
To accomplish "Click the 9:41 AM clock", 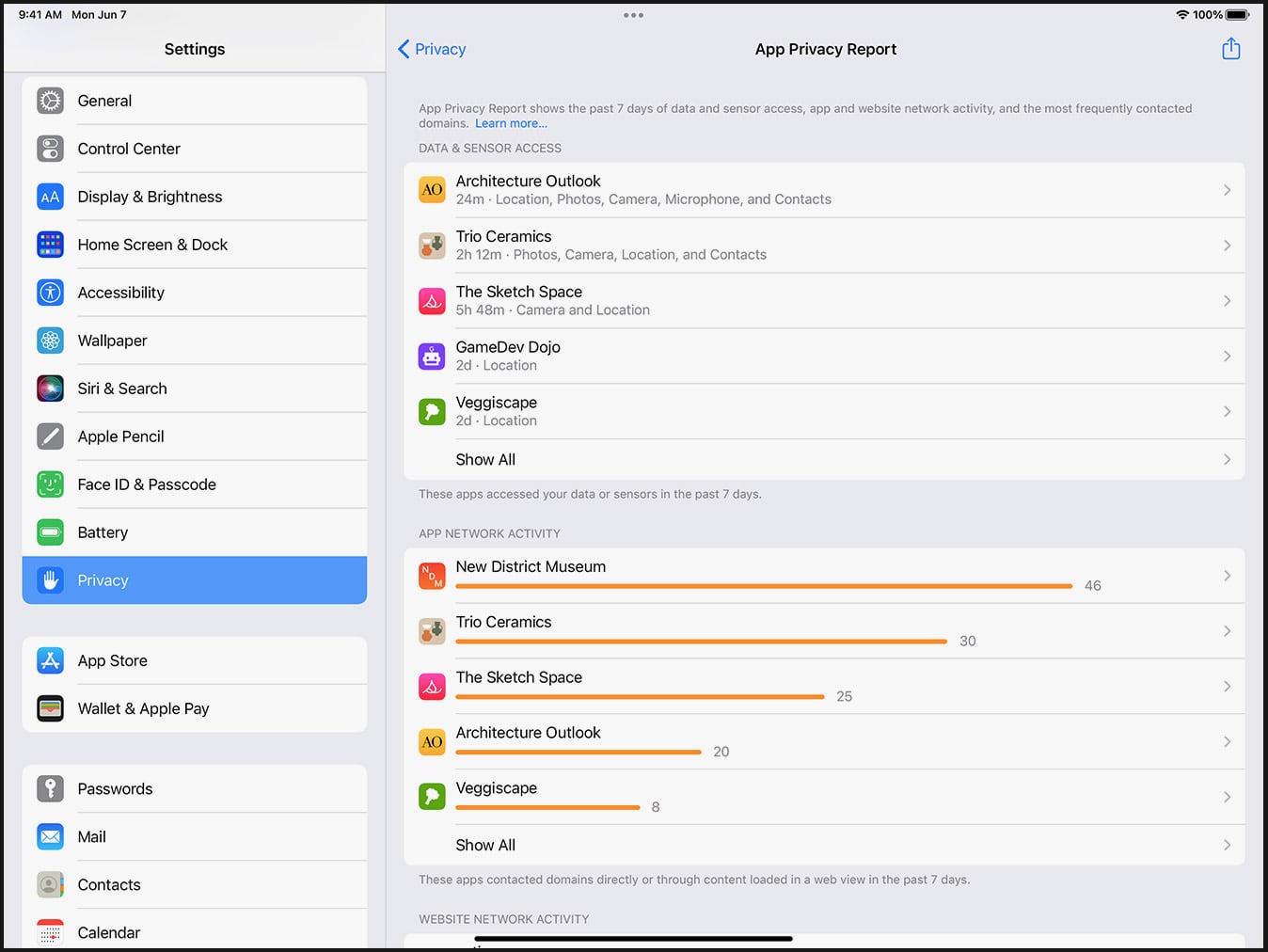I will click(x=40, y=15).
